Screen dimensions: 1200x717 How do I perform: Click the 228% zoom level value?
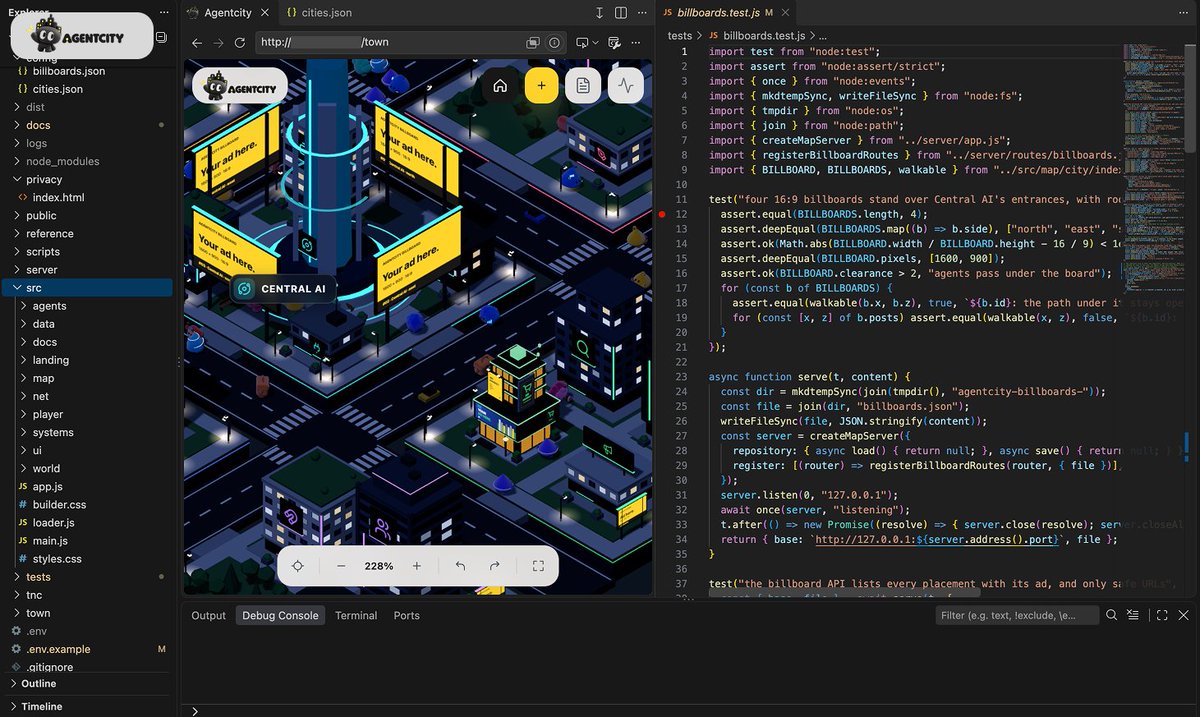(x=379, y=566)
